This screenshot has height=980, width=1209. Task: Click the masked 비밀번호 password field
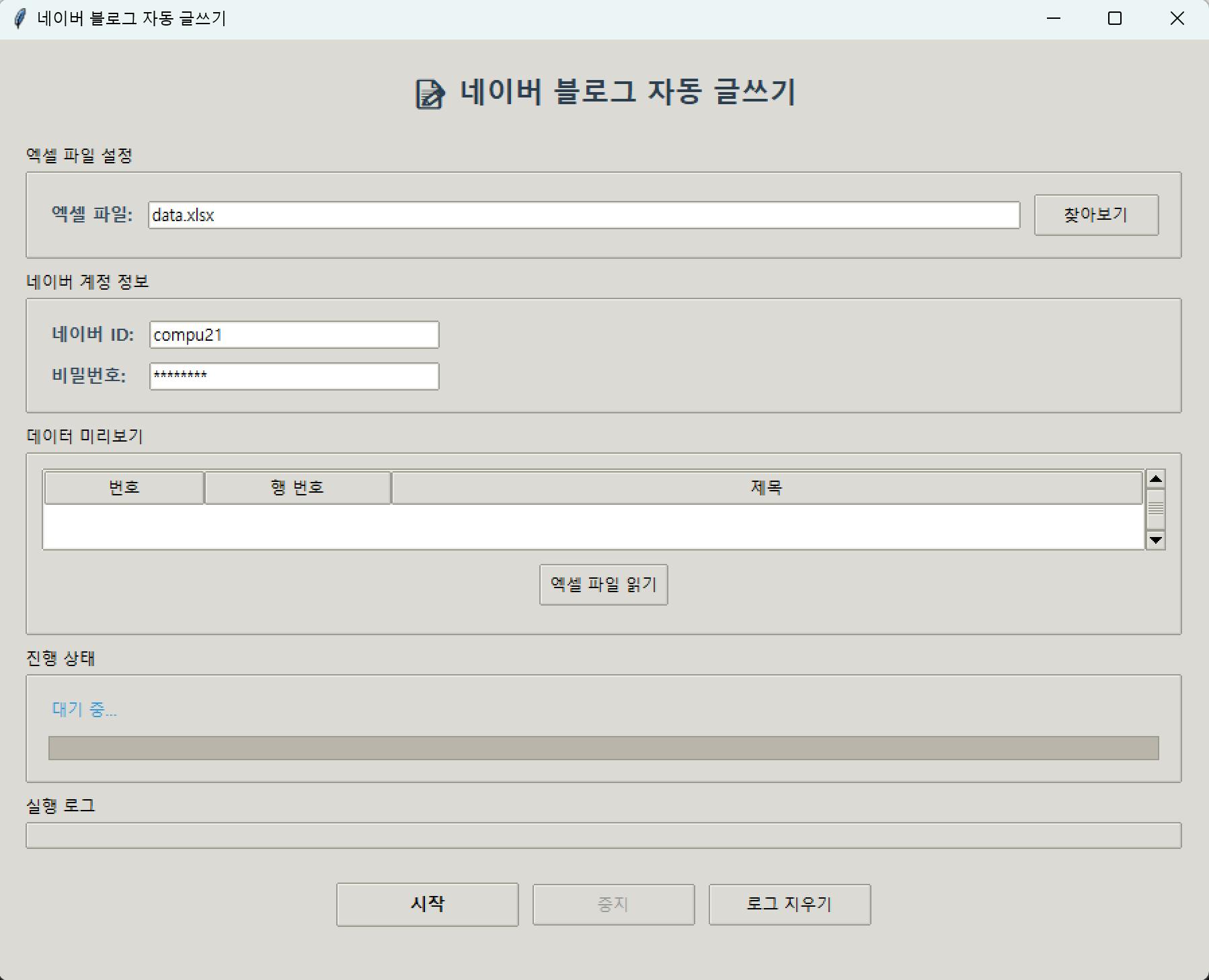coord(294,376)
